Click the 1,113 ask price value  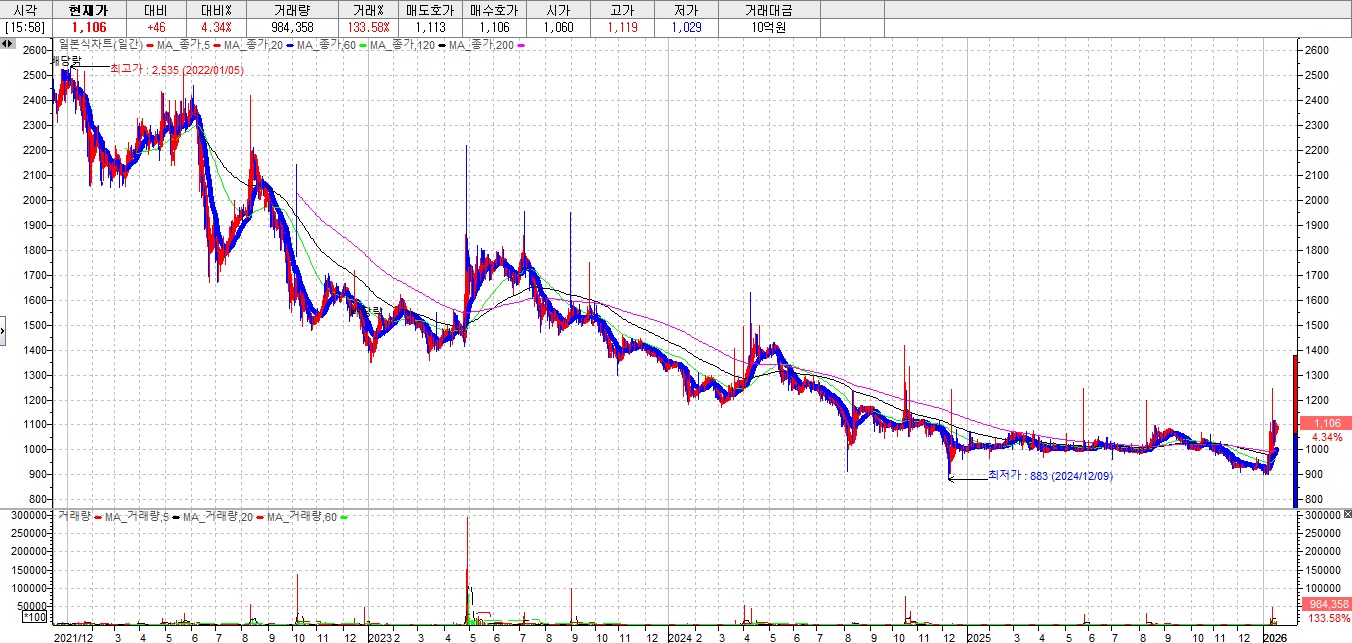coord(430,27)
